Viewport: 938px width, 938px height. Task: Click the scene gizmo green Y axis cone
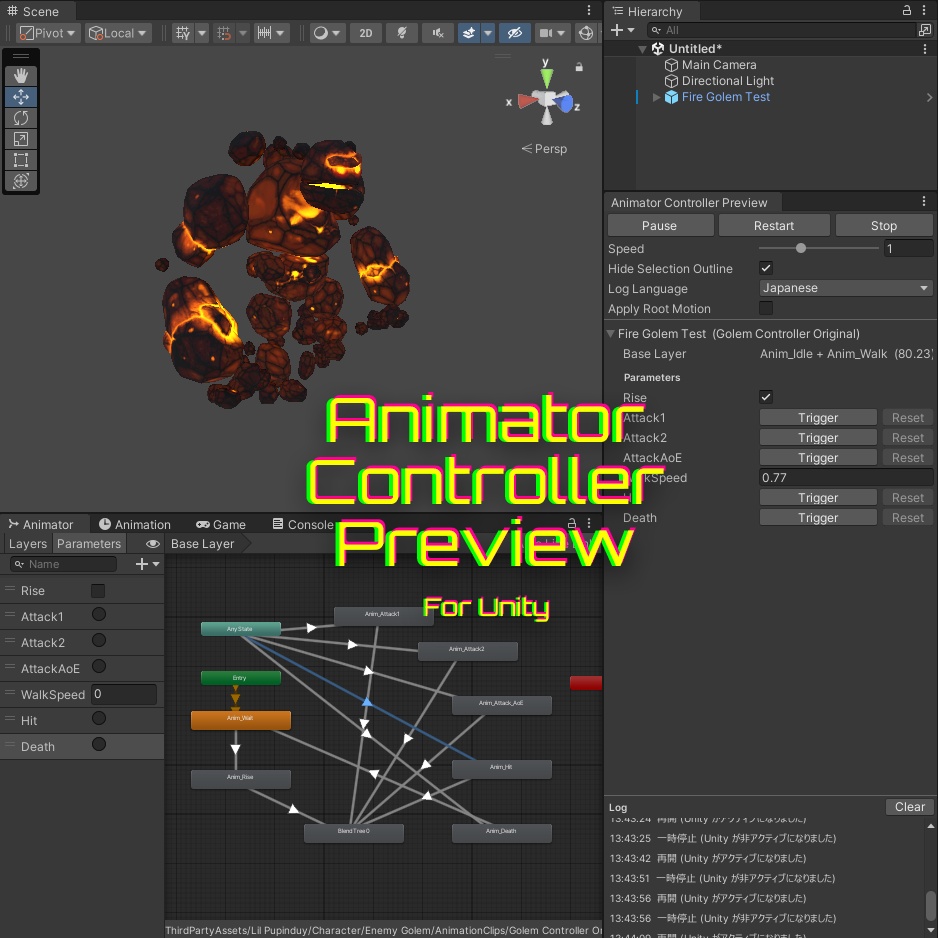(547, 77)
